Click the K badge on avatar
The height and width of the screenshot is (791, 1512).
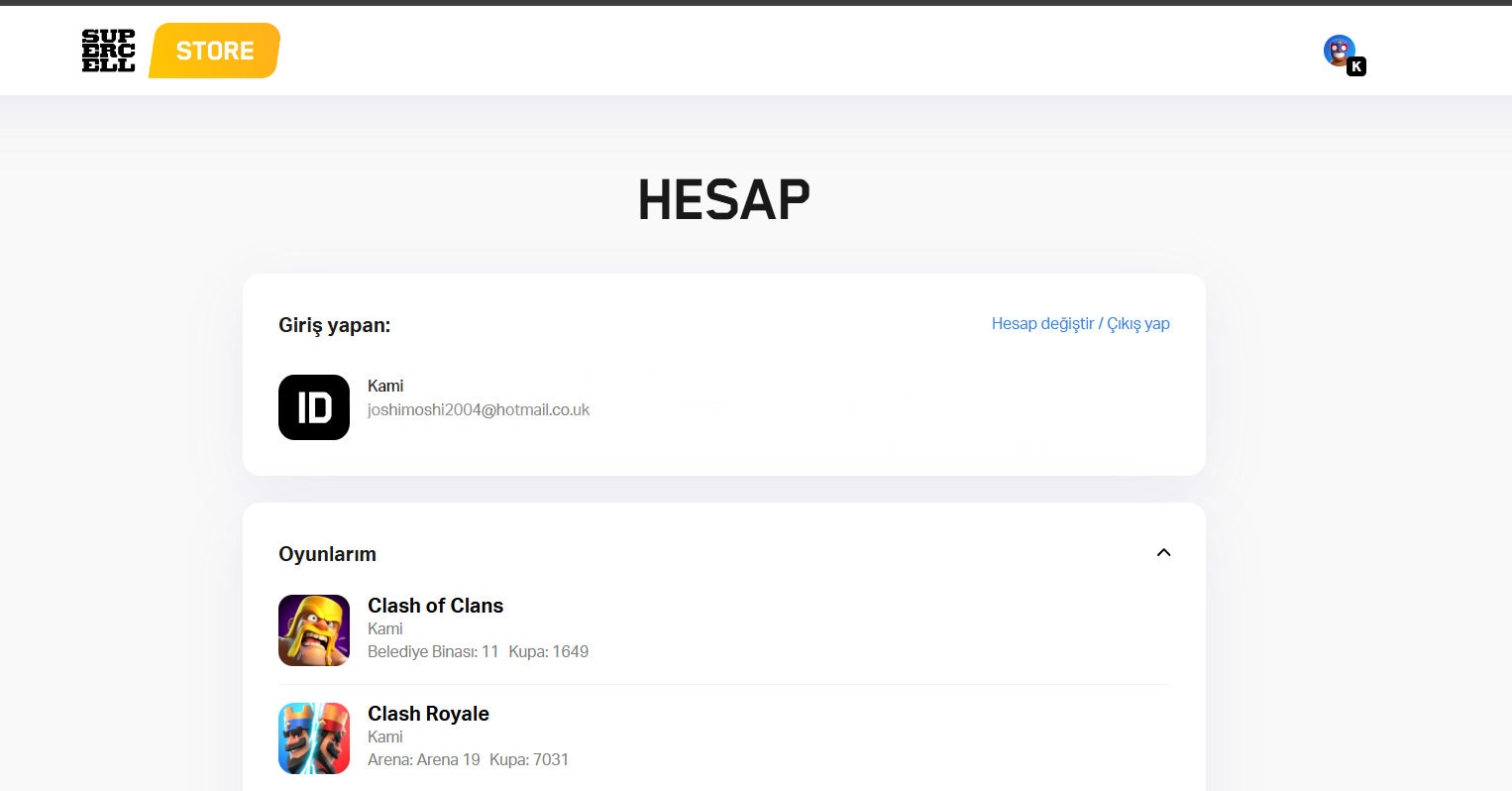1356,66
